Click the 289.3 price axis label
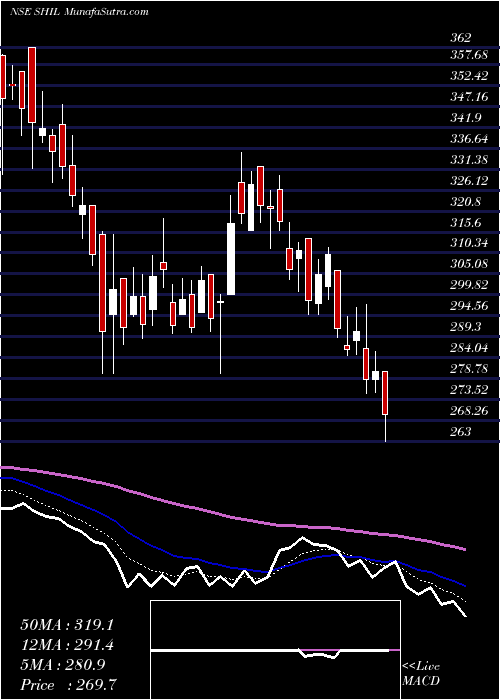 465,327
